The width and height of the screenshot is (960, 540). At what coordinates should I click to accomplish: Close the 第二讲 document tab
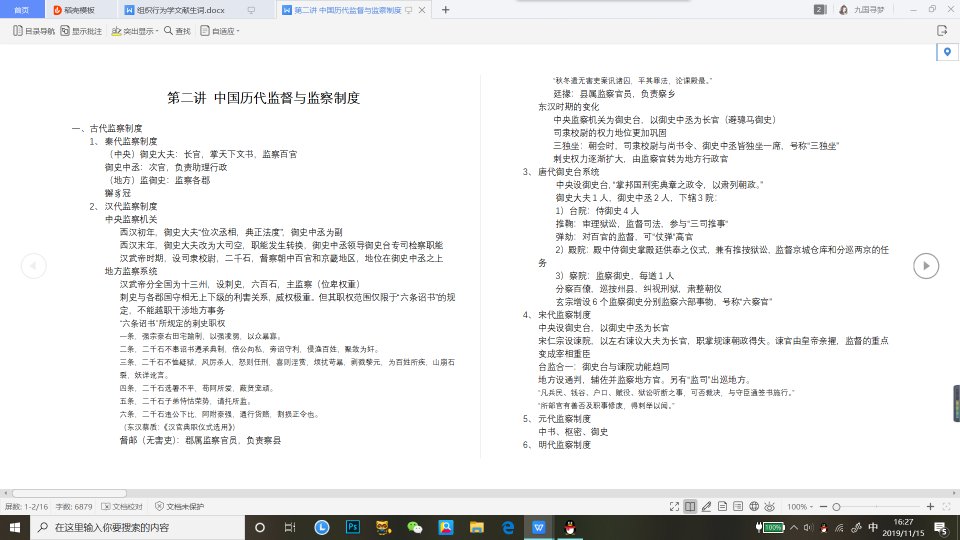point(422,10)
